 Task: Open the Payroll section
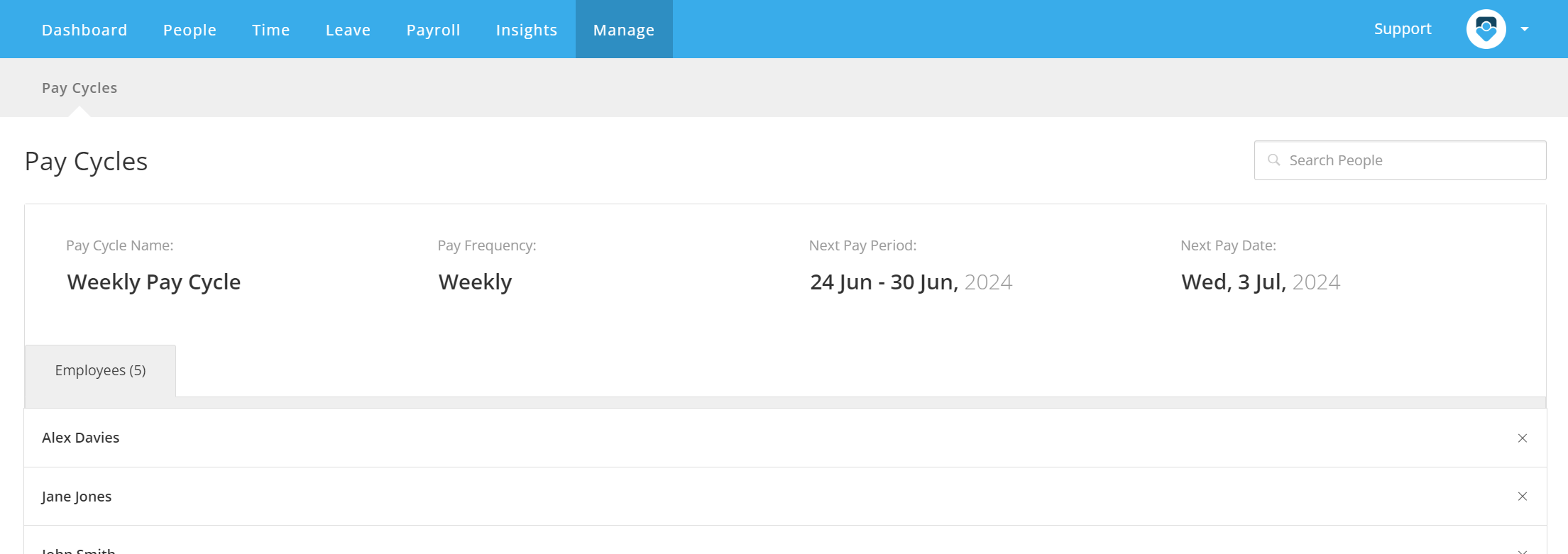[433, 30]
